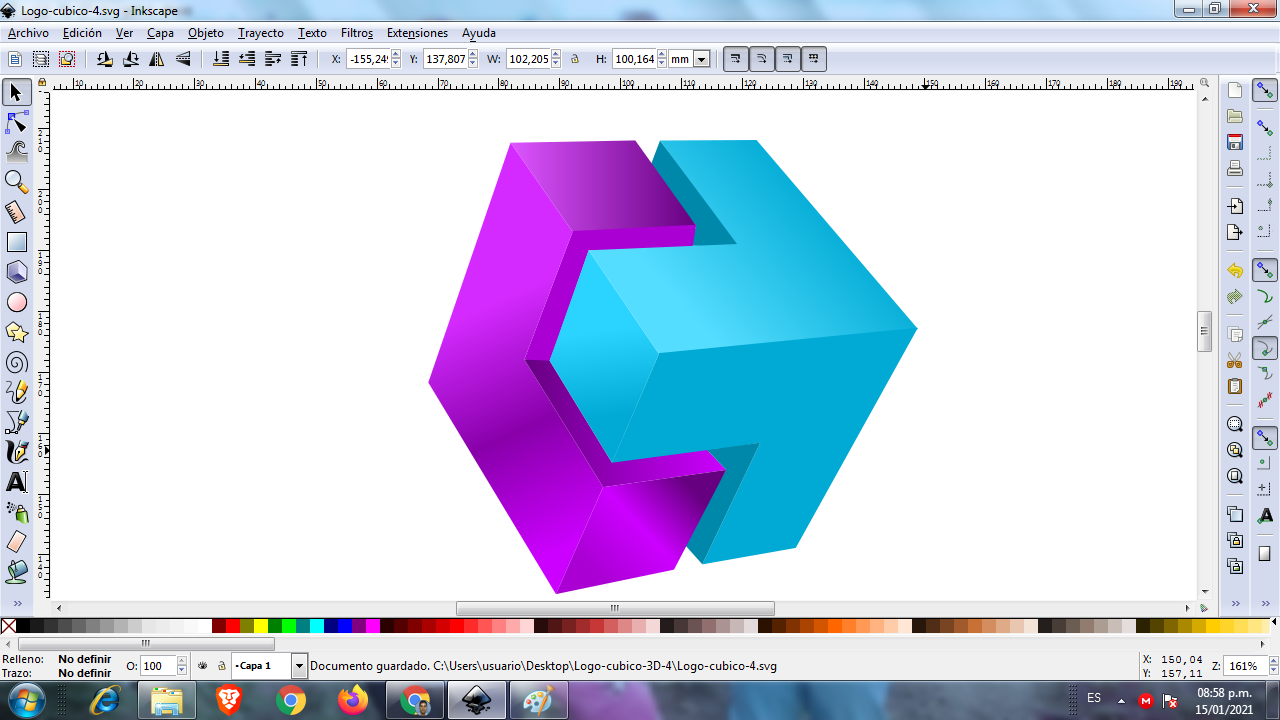Image resolution: width=1280 pixels, height=720 pixels.
Task: Open the Edición menu
Action: 82,33
